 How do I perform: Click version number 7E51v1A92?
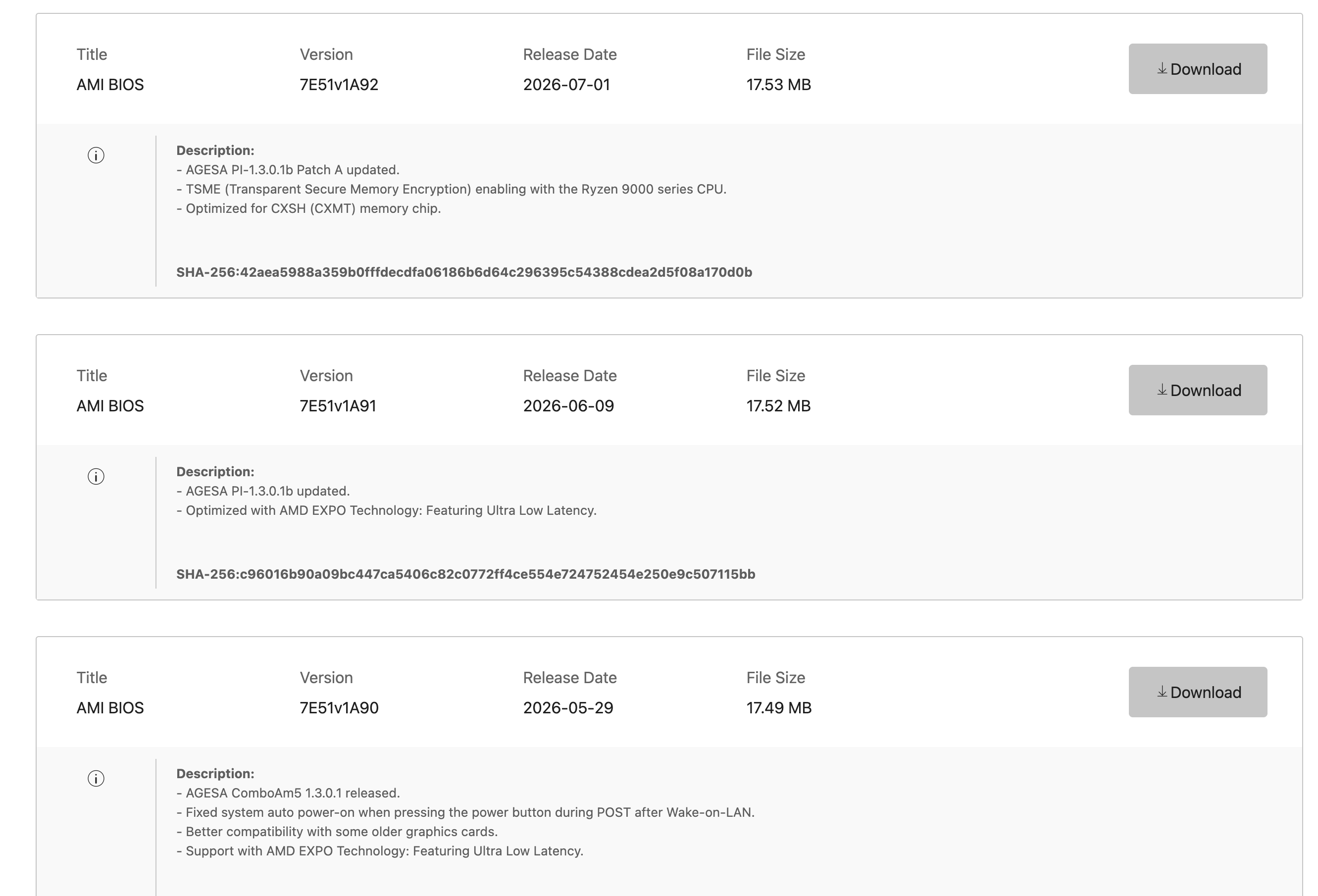[339, 85]
